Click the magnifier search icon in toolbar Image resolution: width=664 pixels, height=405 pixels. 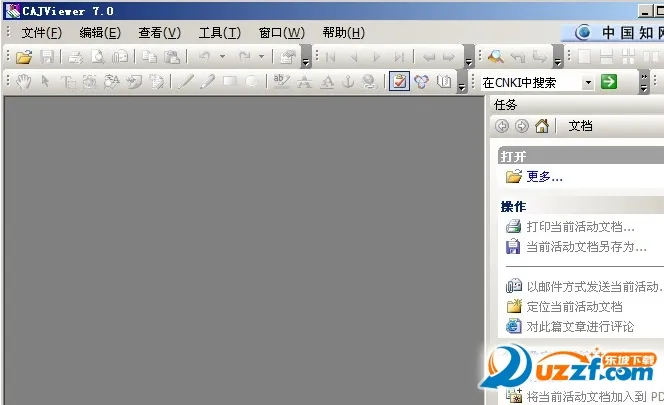pos(495,57)
